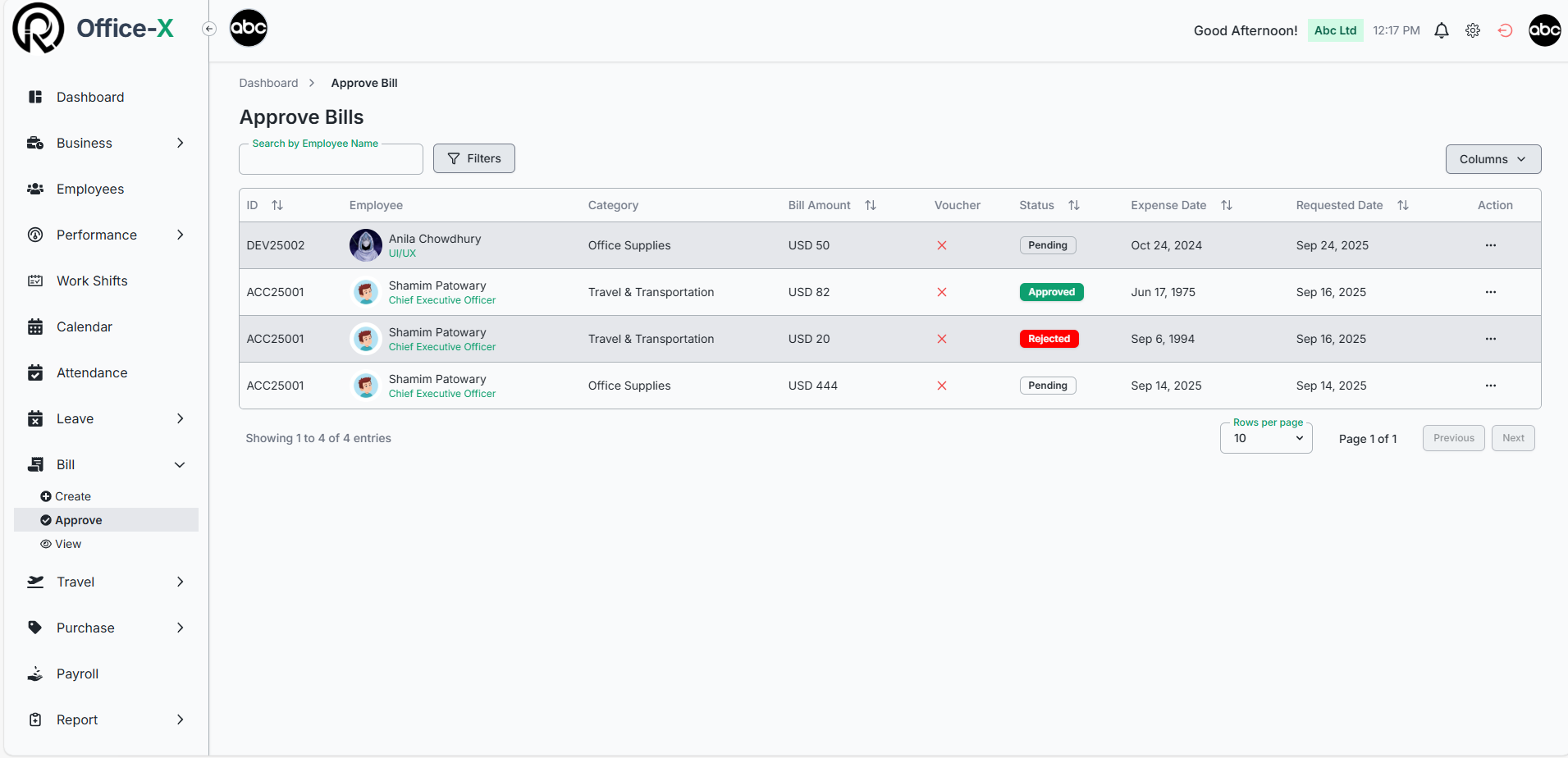
Task: Go to Create under Bill
Action: (72, 496)
